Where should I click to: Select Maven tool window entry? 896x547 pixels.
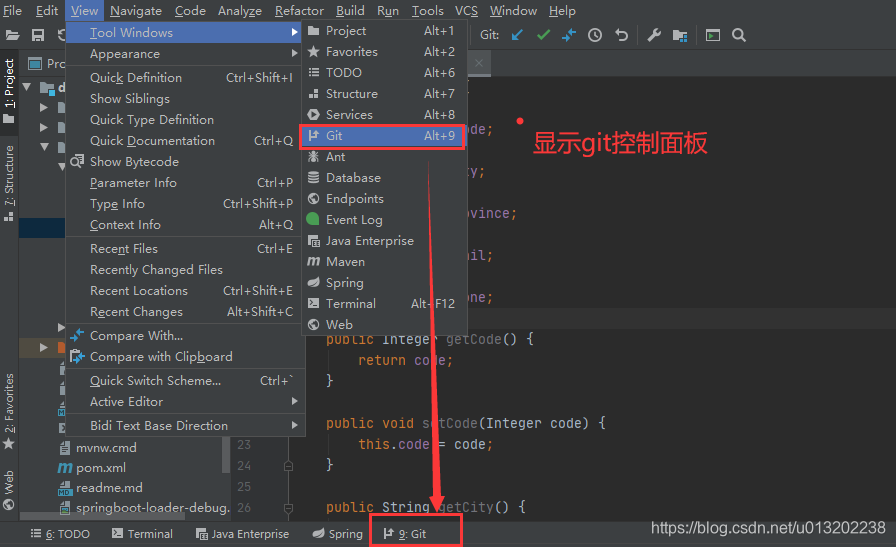pos(383,262)
